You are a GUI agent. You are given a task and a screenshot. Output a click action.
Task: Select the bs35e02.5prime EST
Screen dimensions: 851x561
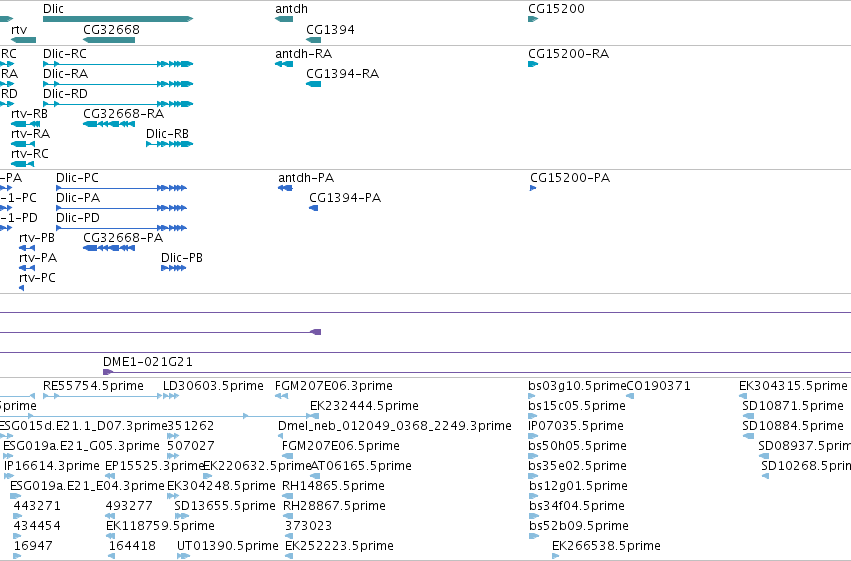(533, 476)
